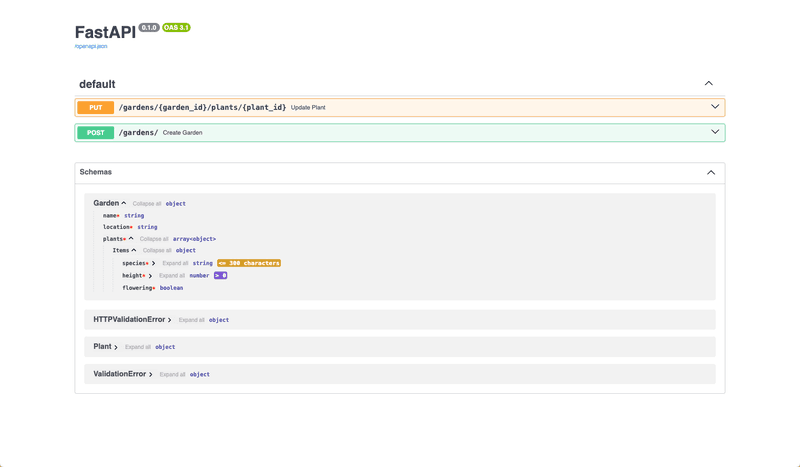Image resolution: width=800 pixels, height=467 pixels.
Task: Collapse the Schemas section chevron
Action: click(711, 173)
